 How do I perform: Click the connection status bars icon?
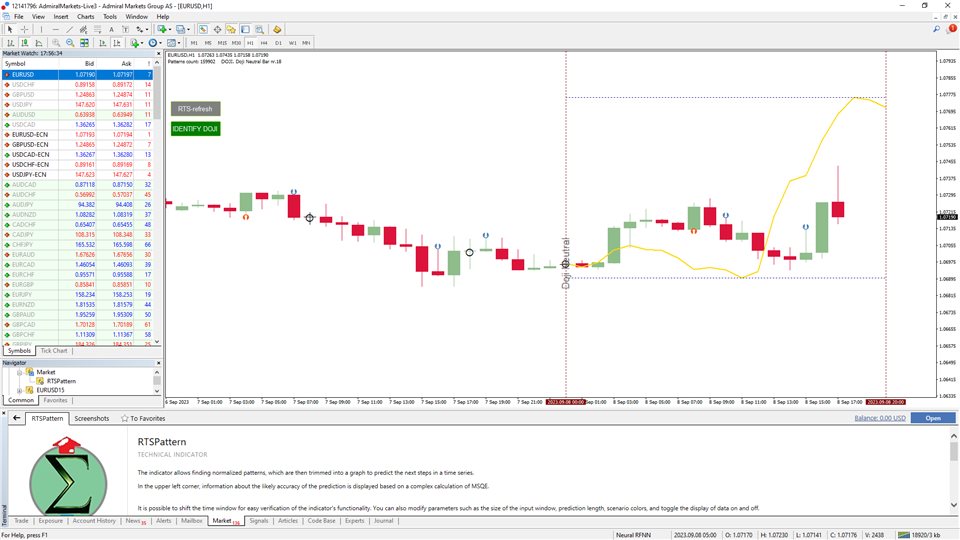click(x=904, y=535)
